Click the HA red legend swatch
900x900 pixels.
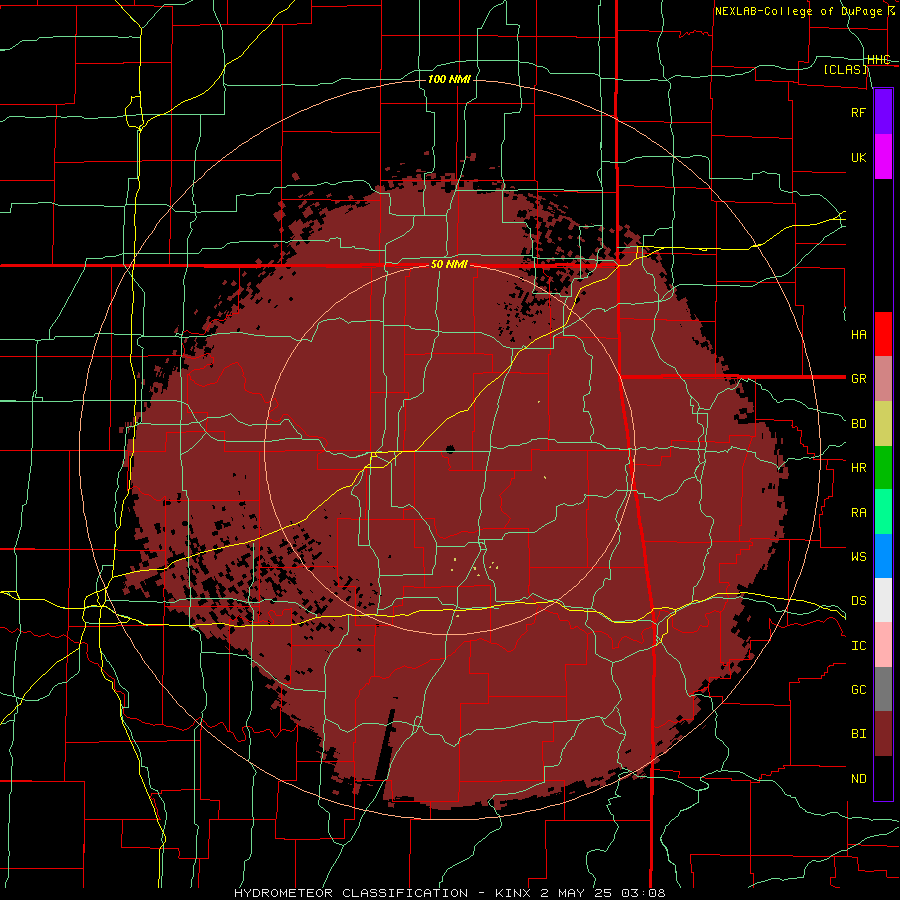point(883,334)
